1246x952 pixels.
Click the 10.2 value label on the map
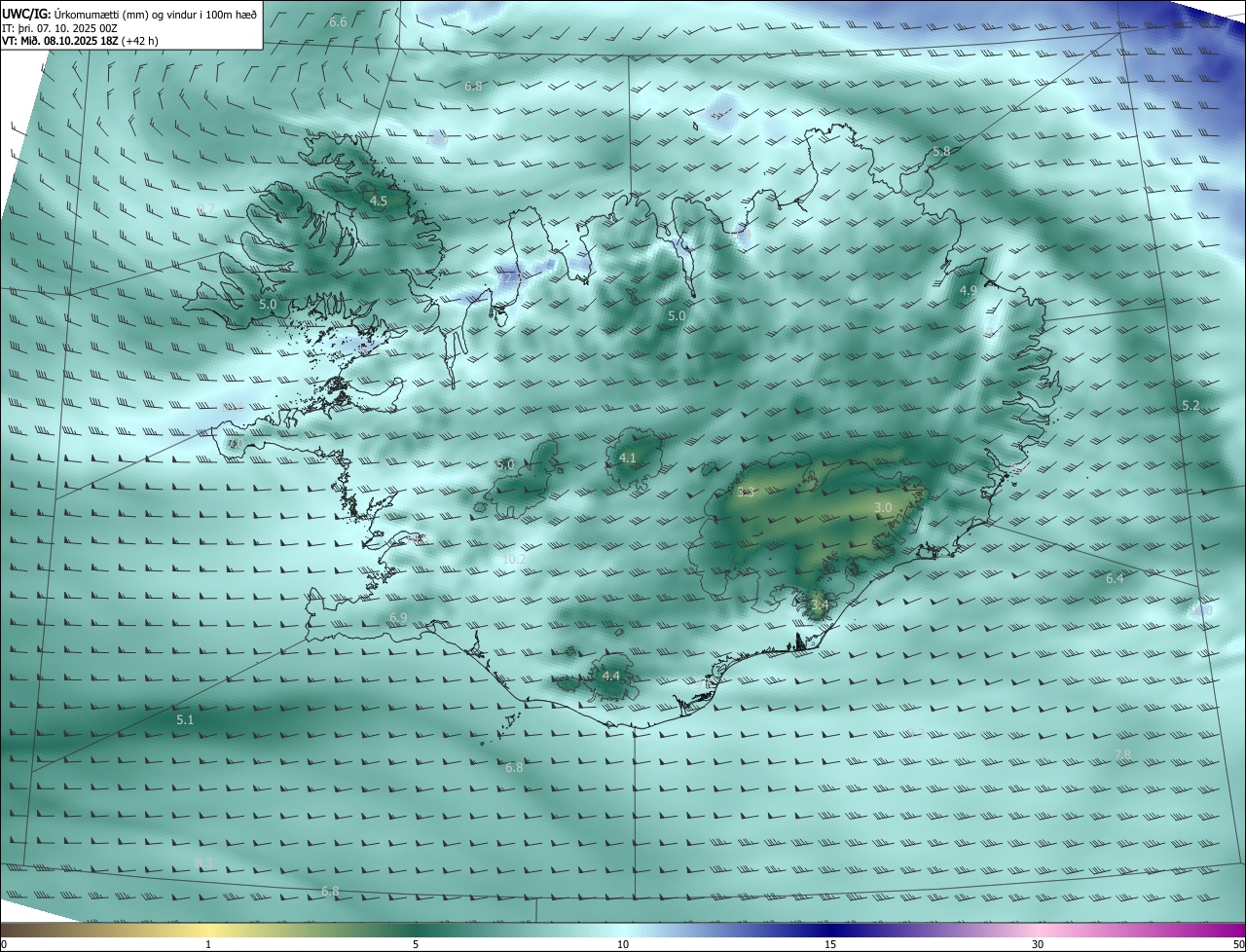[514, 559]
